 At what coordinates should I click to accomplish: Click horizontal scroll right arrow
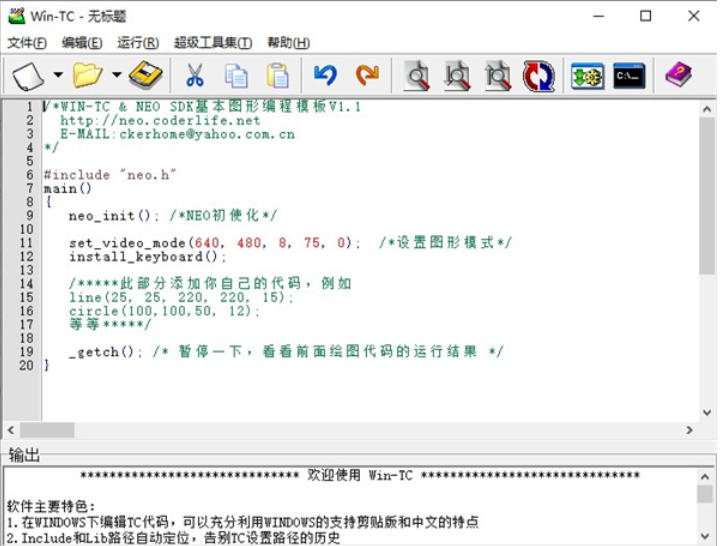click(689, 430)
